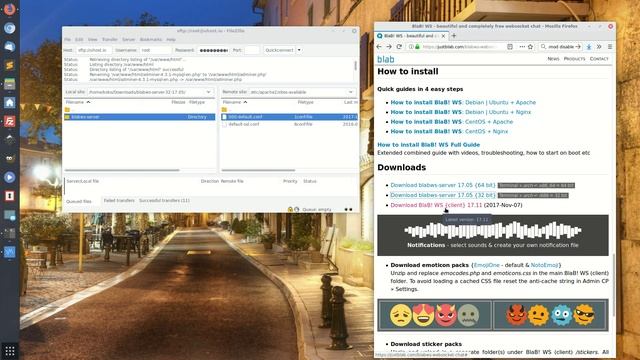Open the Server menu in FileZilla
The height and width of the screenshot is (360, 640).
129,40
